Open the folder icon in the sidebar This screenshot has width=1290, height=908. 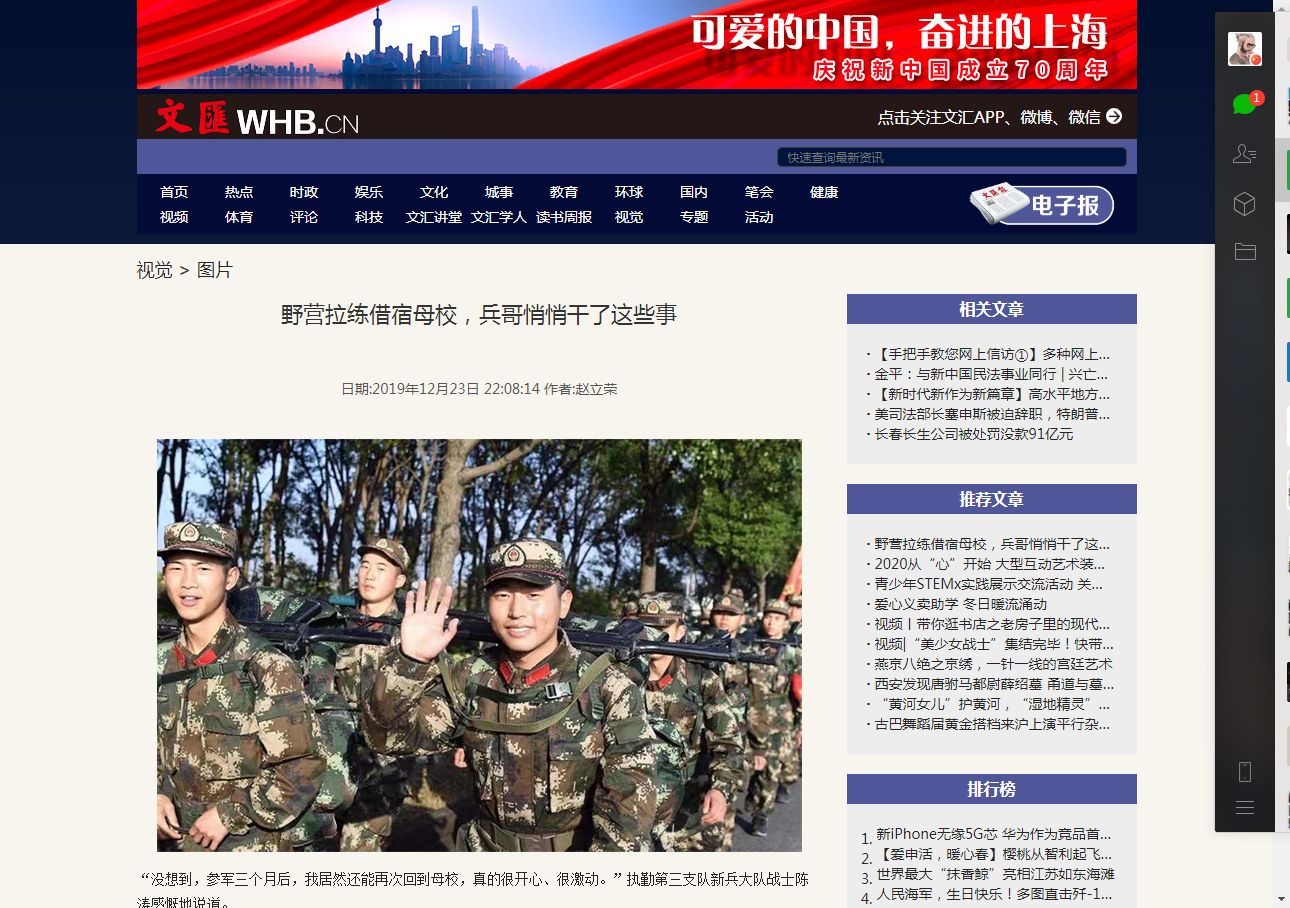click(1244, 252)
